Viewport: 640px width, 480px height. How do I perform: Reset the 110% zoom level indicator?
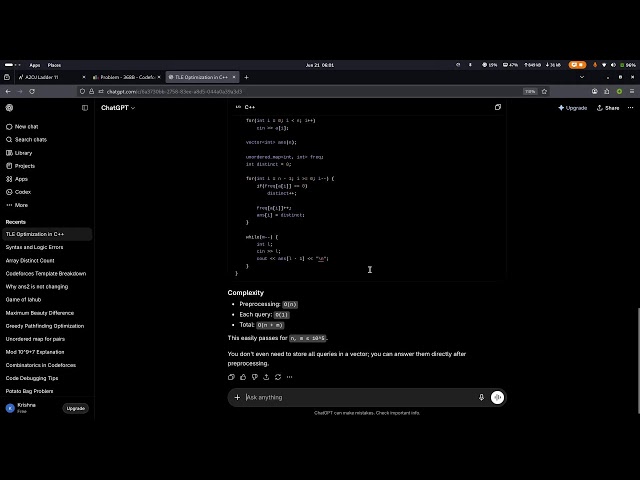(x=530, y=91)
